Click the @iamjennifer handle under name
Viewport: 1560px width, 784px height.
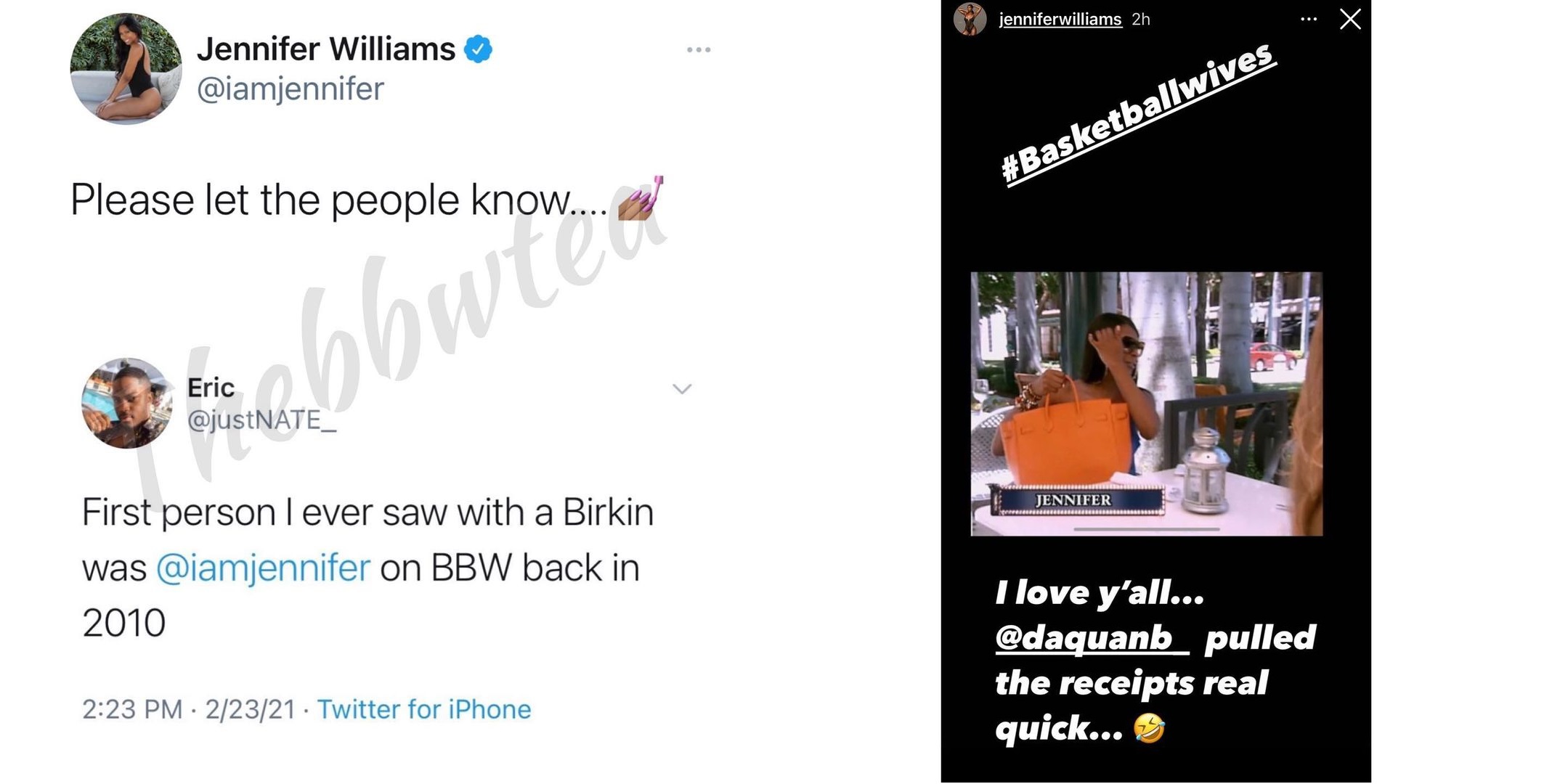pyautogui.click(x=291, y=89)
